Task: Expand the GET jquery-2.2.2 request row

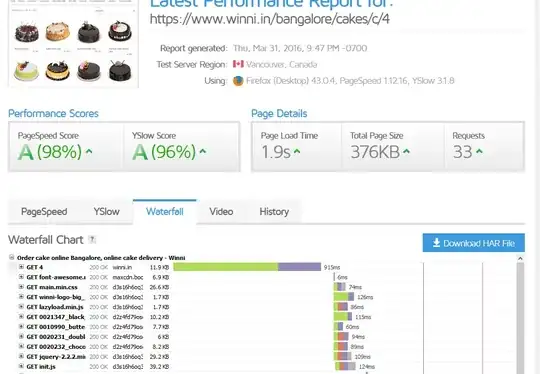Action: pyautogui.click(x=21, y=356)
